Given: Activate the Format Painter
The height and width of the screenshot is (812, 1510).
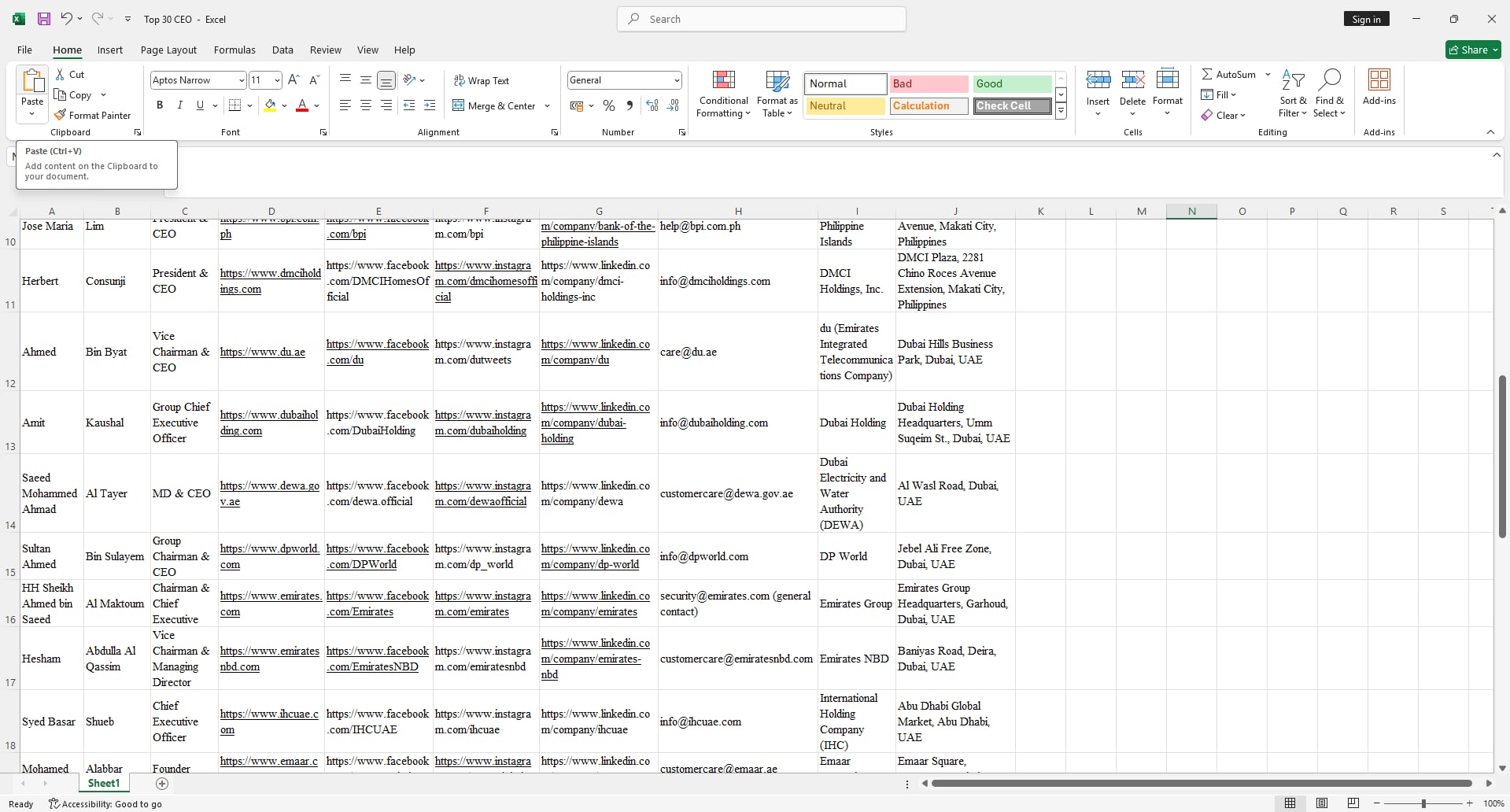Looking at the screenshot, I should (92, 115).
